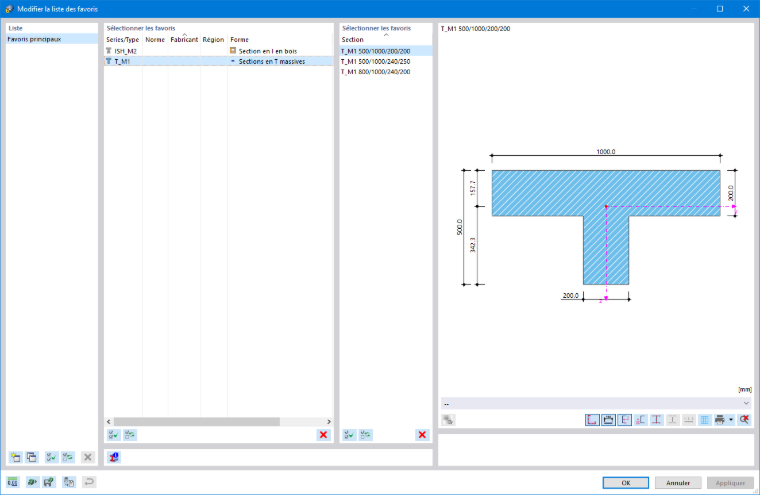Close the 'Modifier la liste des favoris' dialog

pyautogui.click(x=746, y=9)
